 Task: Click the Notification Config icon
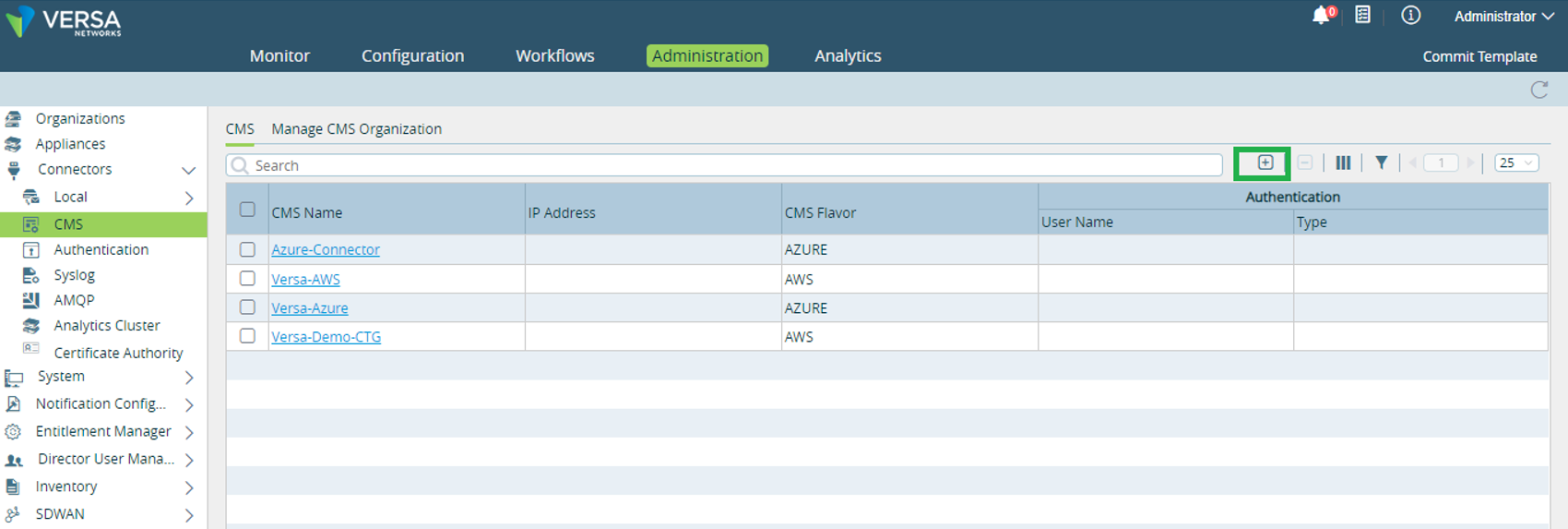click(x=12, y=404)
